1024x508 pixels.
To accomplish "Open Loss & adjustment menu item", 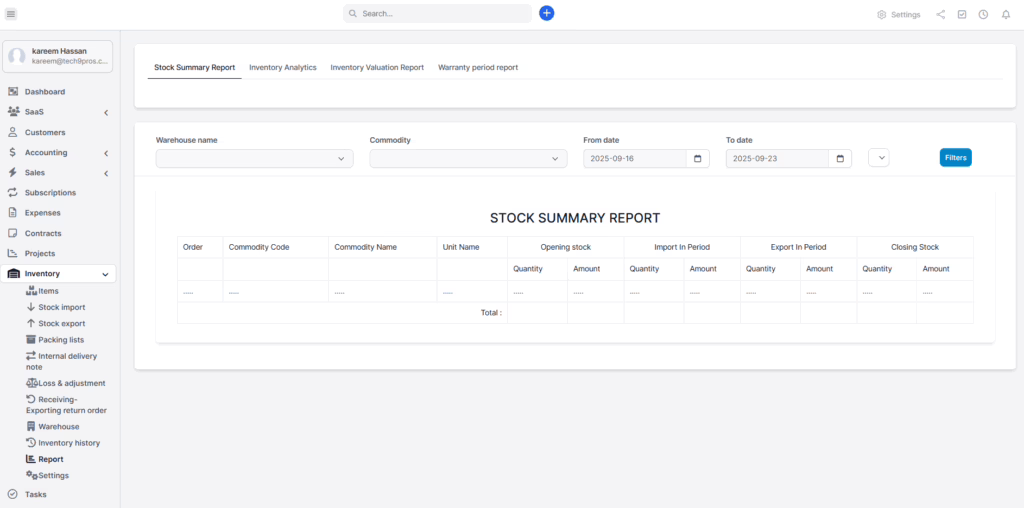I will pos(65,383).
